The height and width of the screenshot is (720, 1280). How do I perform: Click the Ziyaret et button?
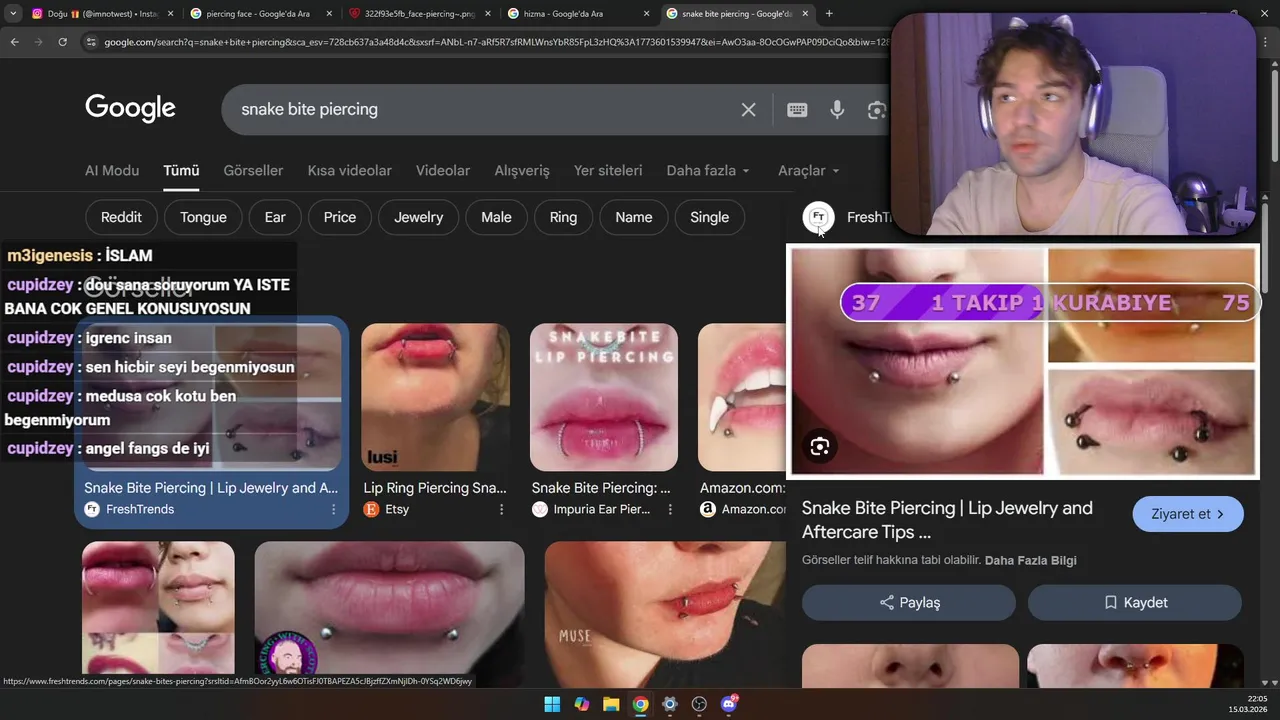coord(1188,514)
